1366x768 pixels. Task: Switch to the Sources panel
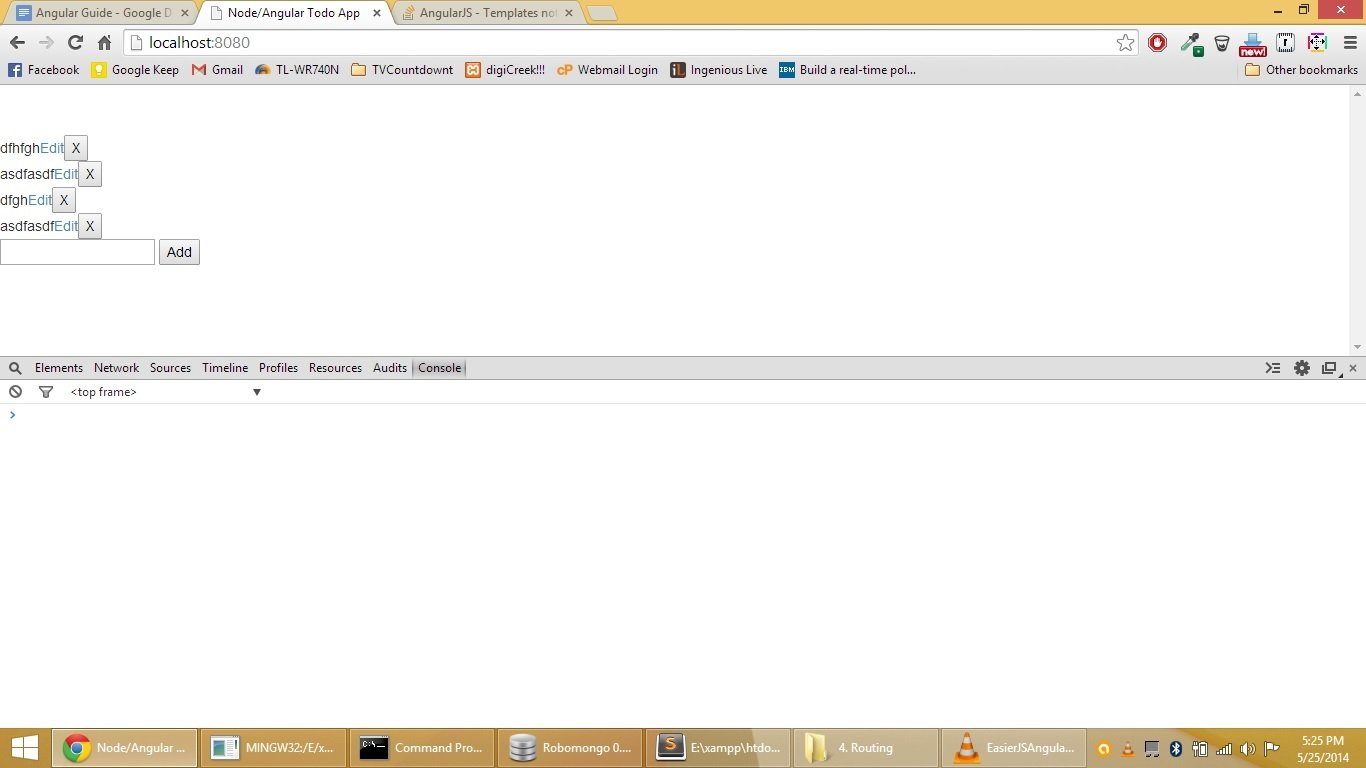170,368
